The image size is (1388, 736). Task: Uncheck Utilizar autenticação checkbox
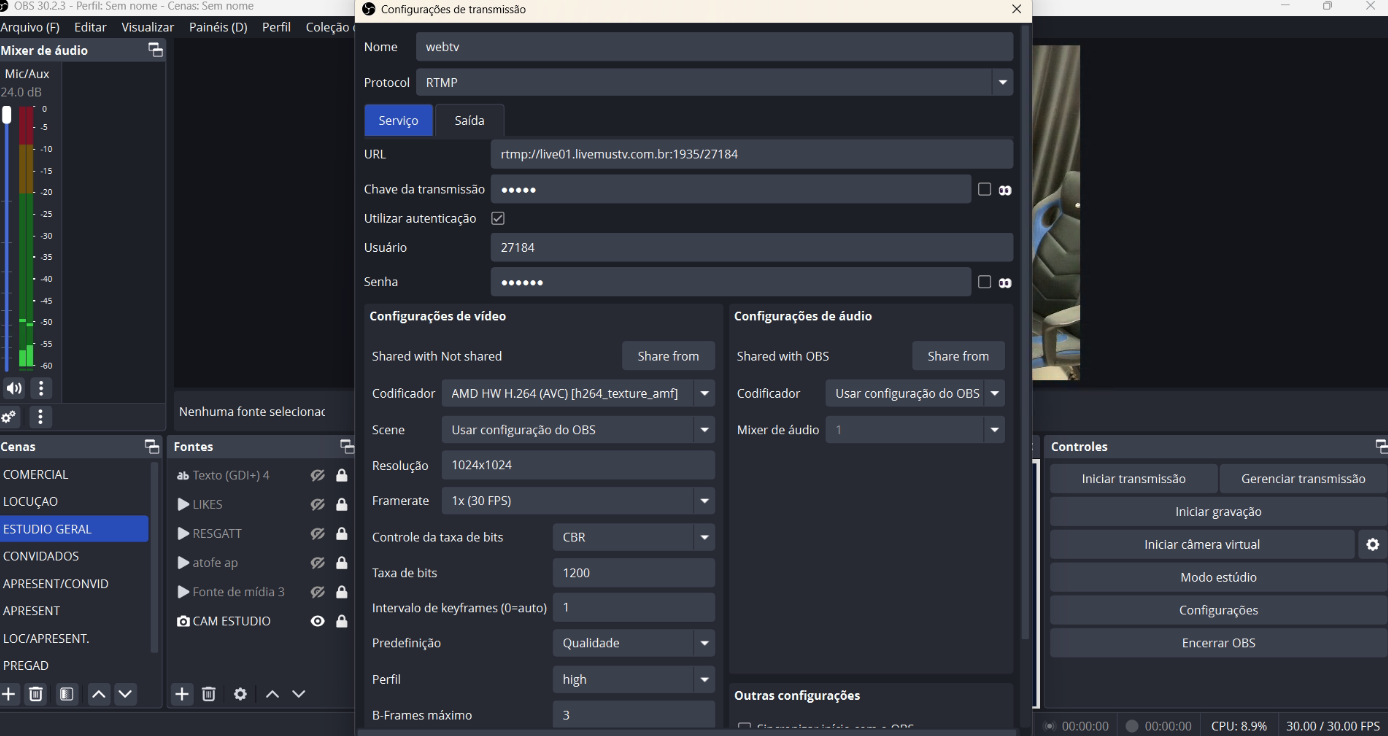[498, 218]
